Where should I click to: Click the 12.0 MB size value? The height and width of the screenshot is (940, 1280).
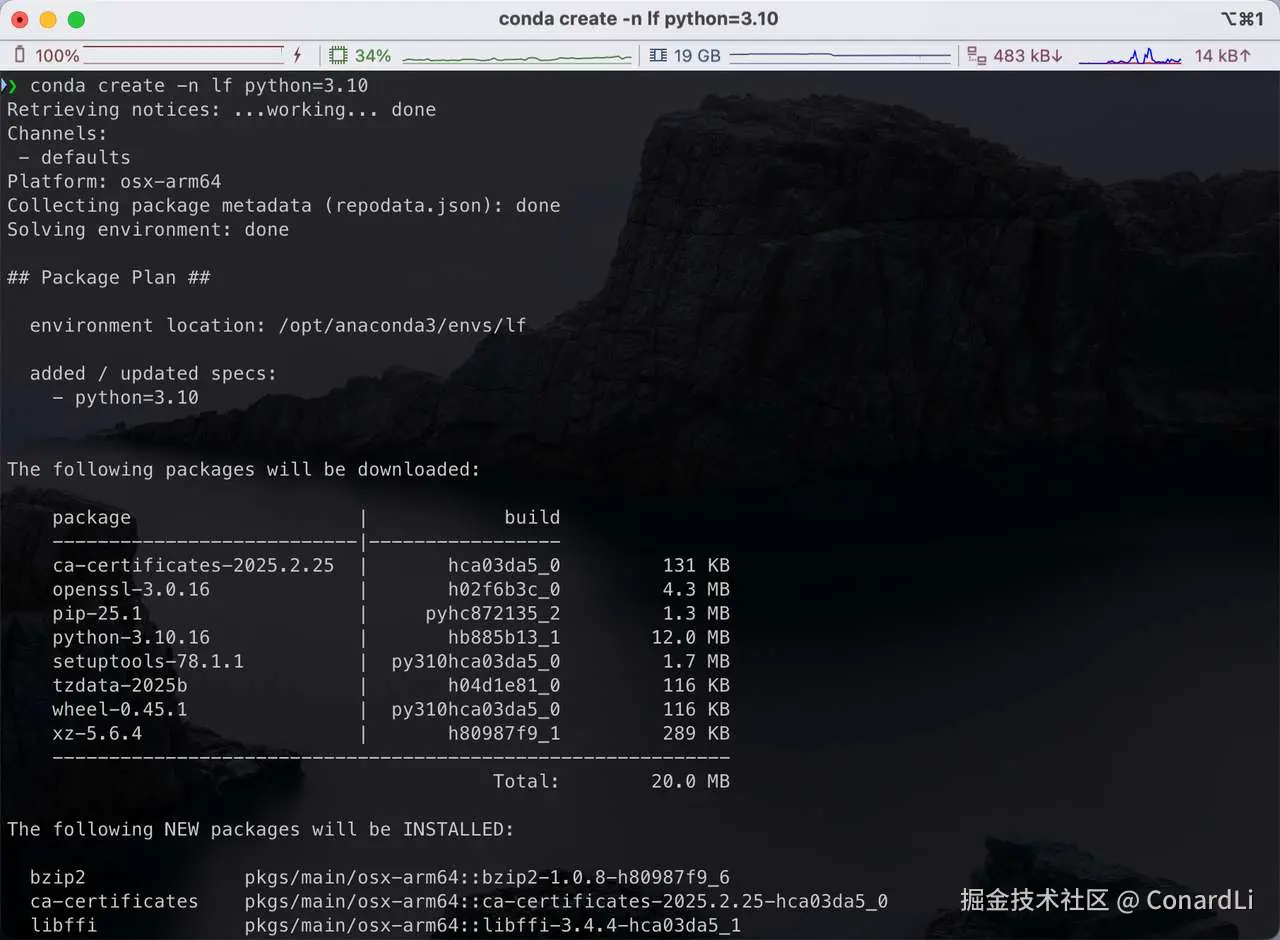691,638
